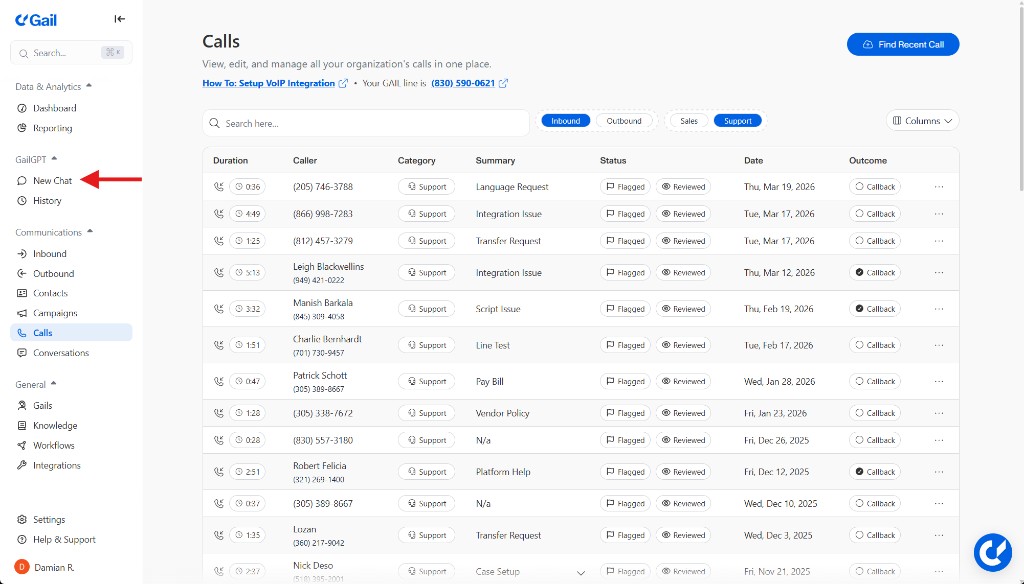Go to Campaigns in the sidebar

[x=55, y=313]
